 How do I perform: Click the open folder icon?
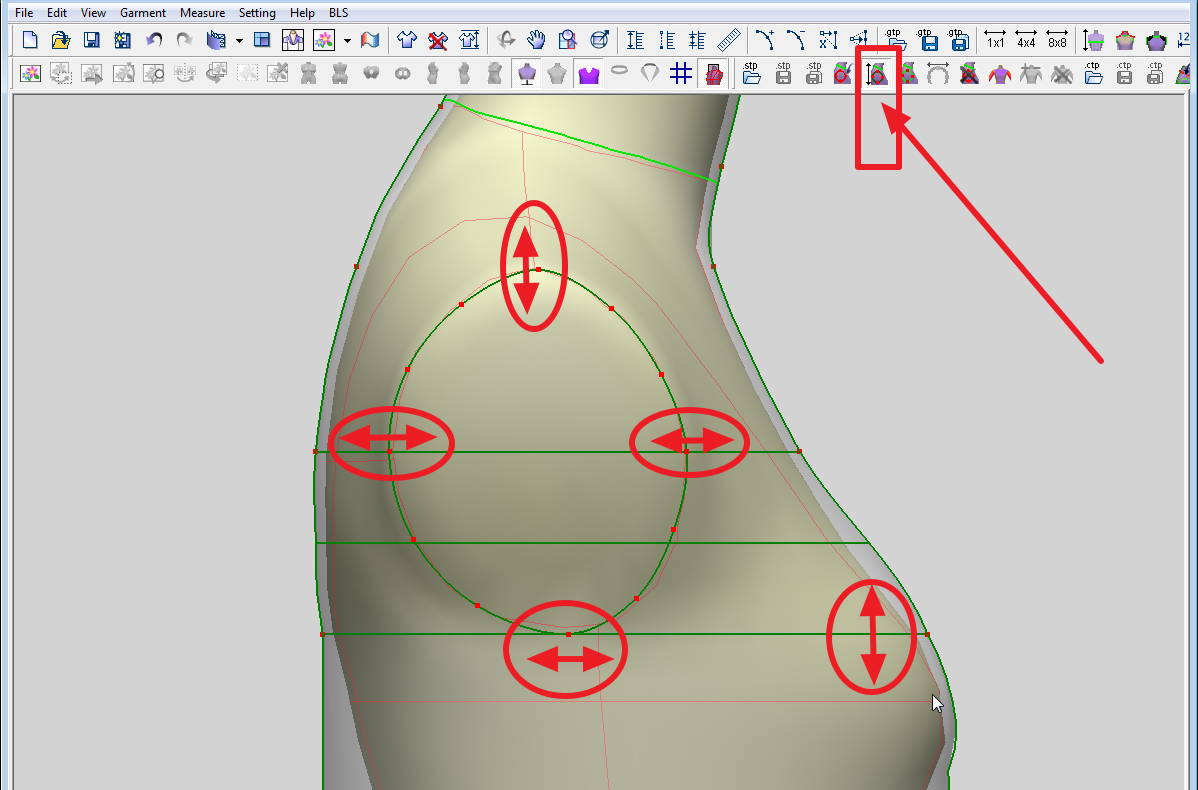pos(60,40)
